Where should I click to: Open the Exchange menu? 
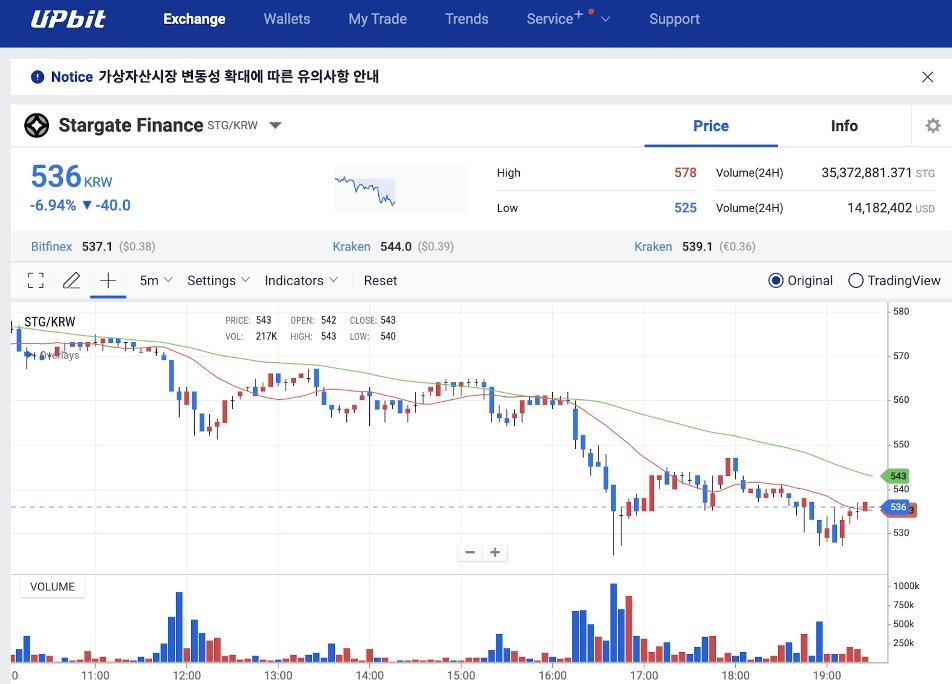[194, 19]
